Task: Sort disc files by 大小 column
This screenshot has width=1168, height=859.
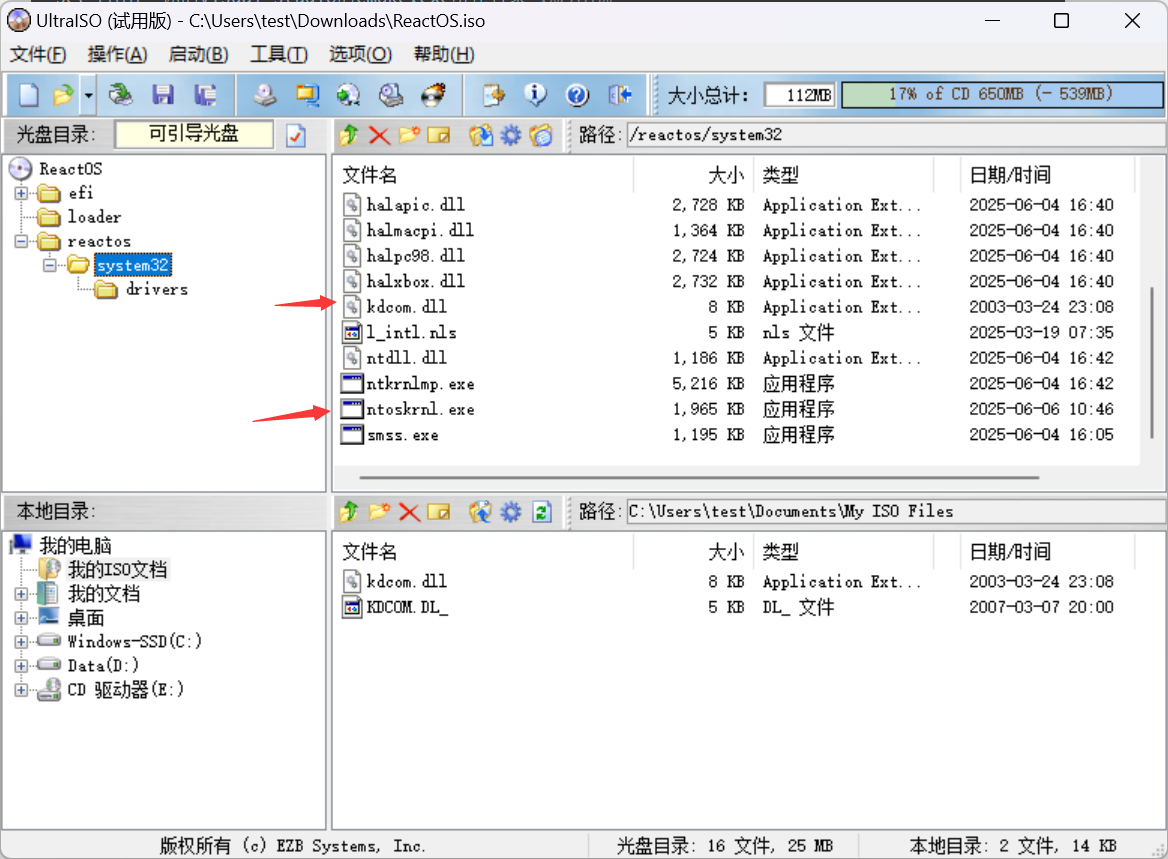Action: pos(693,175)
